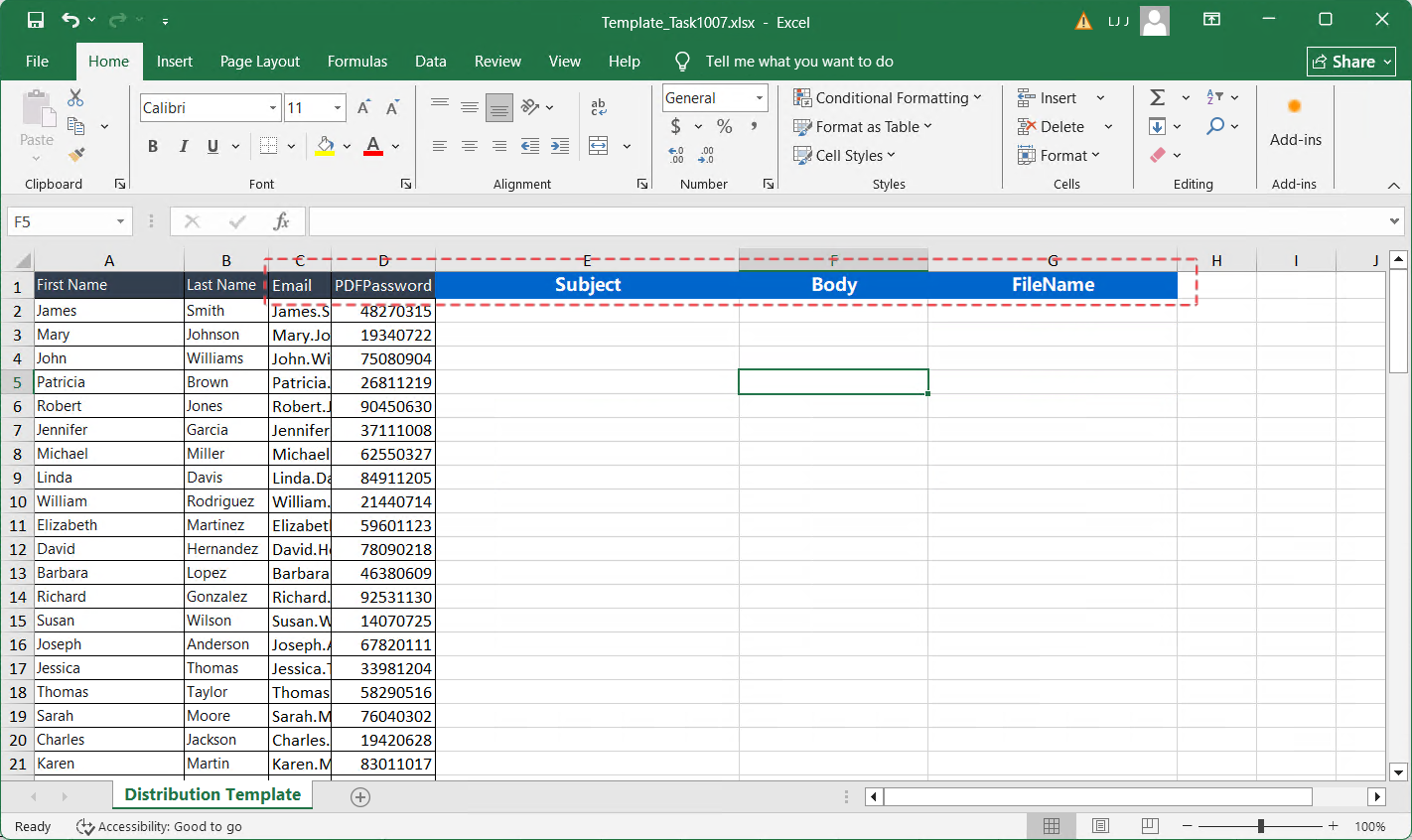The height and width of the screenshot is (840, 1412).
Task: Select the Merge & Center icon
Action: click(x=598, y=146)
